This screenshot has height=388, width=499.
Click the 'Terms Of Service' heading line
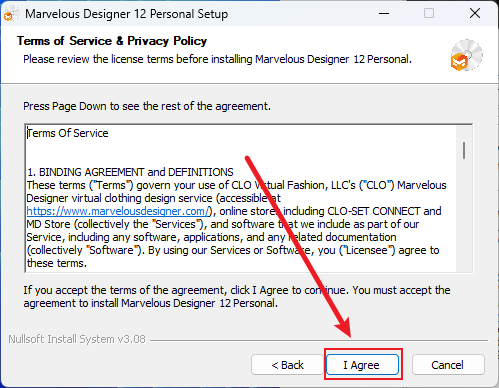pyautogui.click(x=68, y=133)
